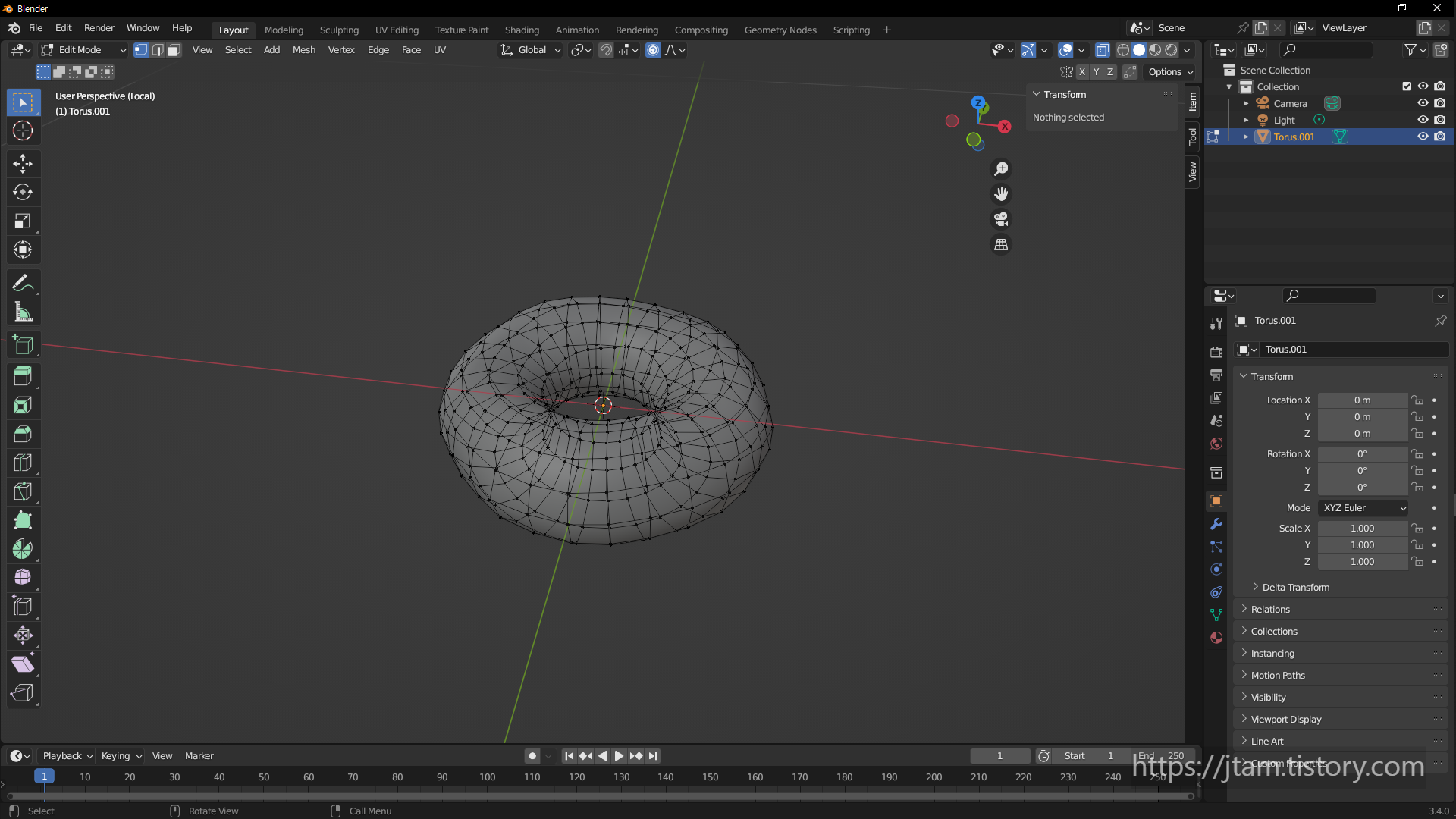
Task: Select the Rotate tool
Action: 23,192
